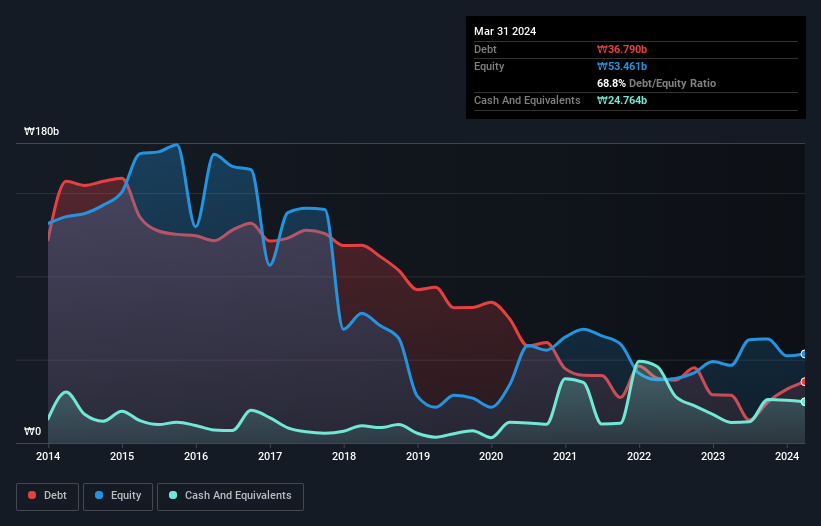Viewport: 821px width, 526px height.
Task: Select the 2015 x-axis label
Action: (121, 456)
